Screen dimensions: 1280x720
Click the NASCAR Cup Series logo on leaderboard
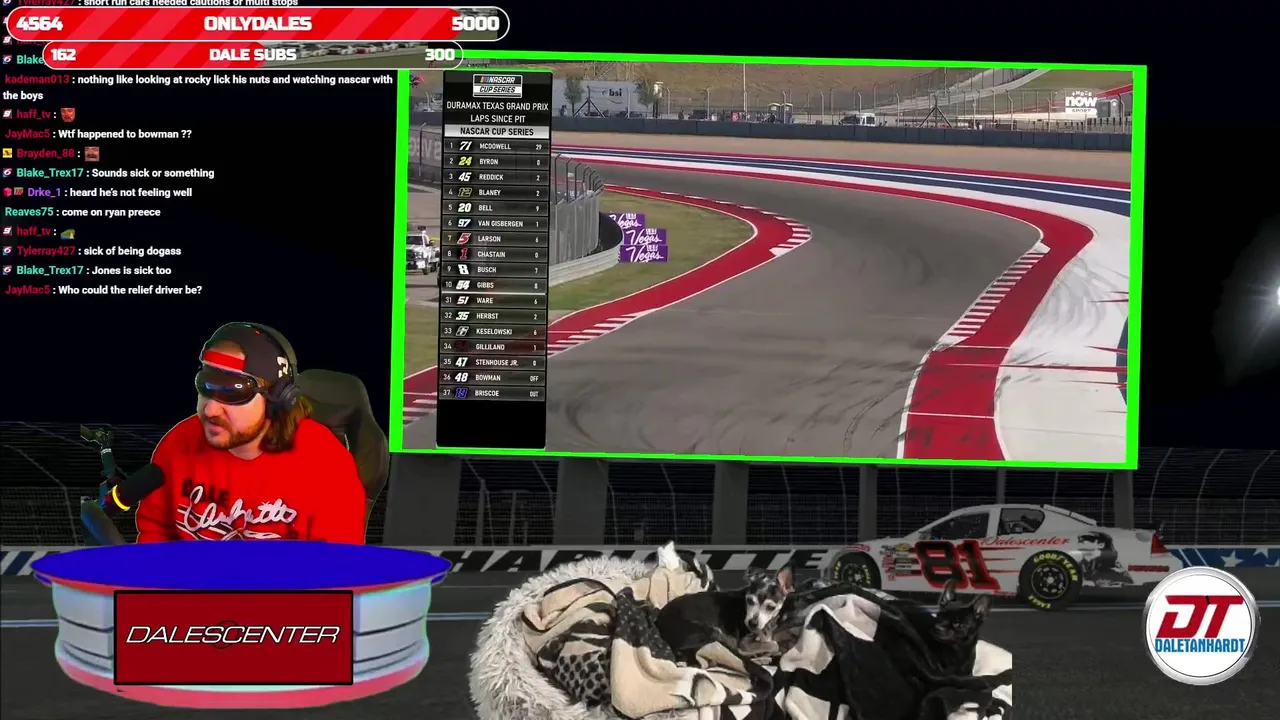[x=497, y=86]
